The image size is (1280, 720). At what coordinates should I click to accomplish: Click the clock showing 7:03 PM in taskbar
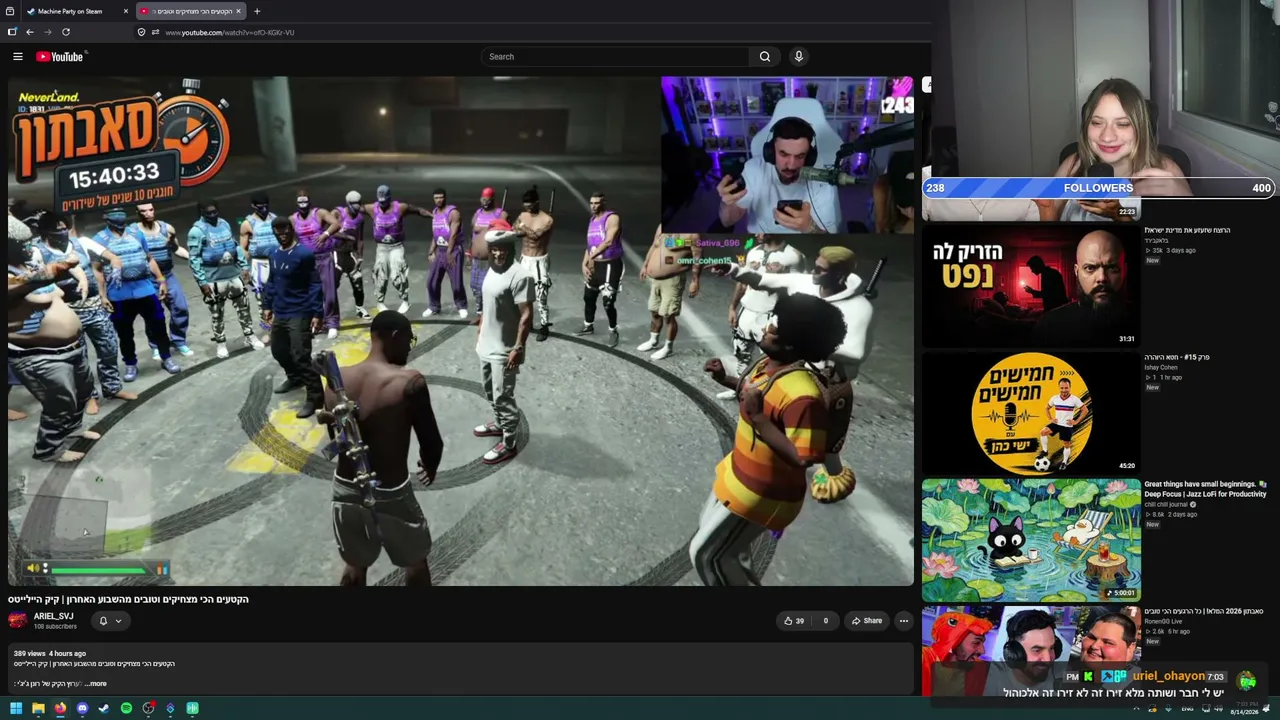[x=1245, y=709]
